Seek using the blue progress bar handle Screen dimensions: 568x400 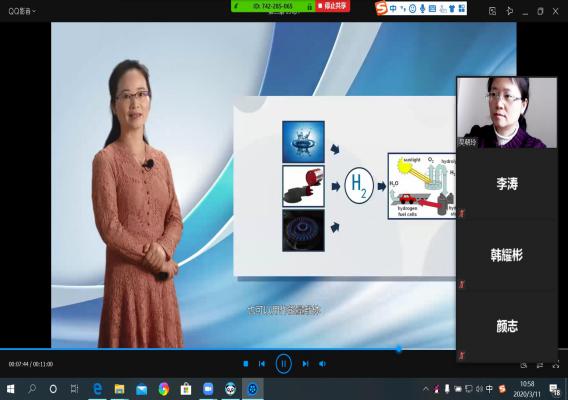(399, 349)
